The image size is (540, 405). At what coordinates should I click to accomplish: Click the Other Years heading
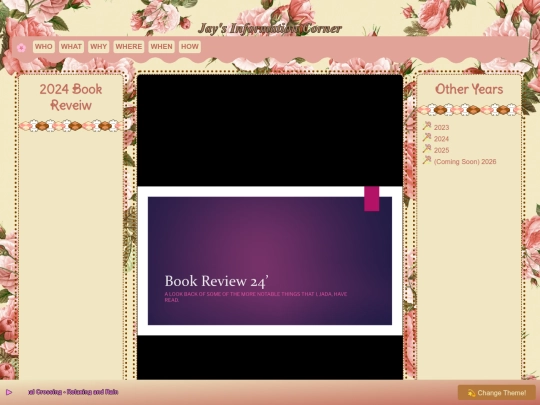coord(469,89)
